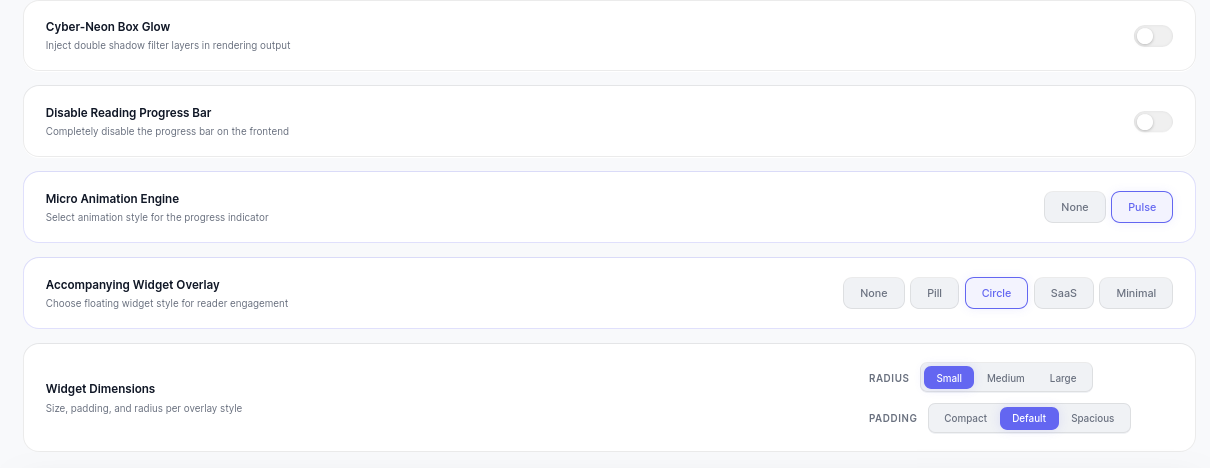
Task: Set widget radius to Large
Action: 1063,378
